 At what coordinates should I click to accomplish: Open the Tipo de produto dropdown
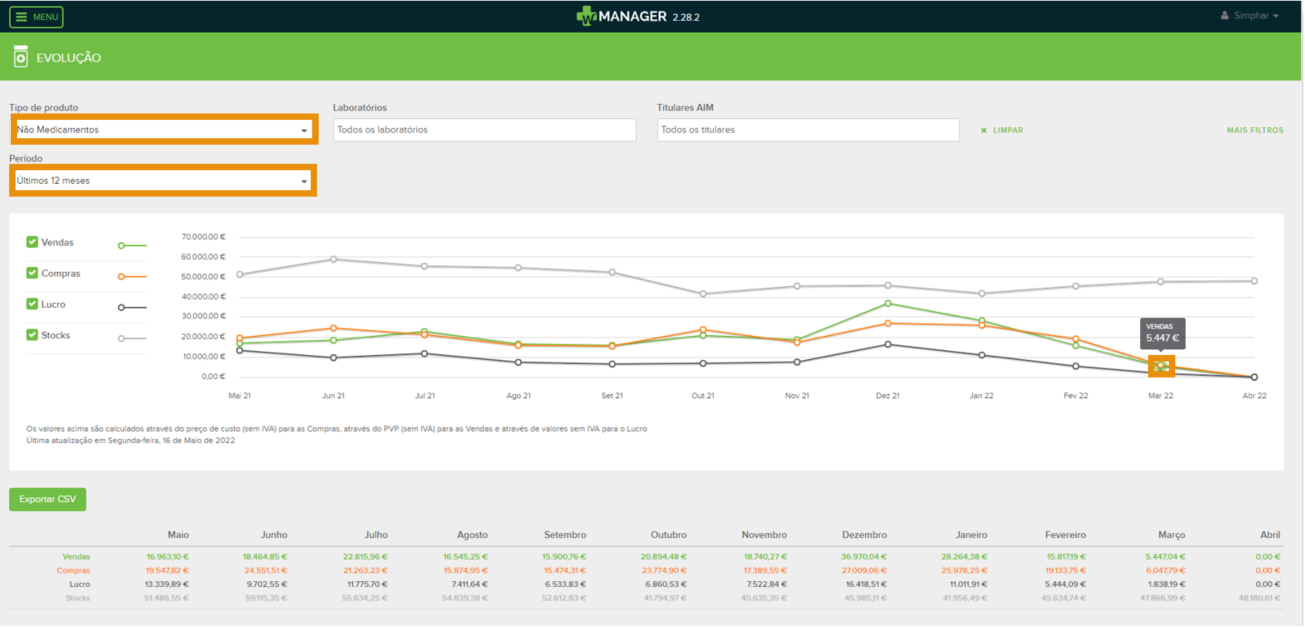[163, 130]
